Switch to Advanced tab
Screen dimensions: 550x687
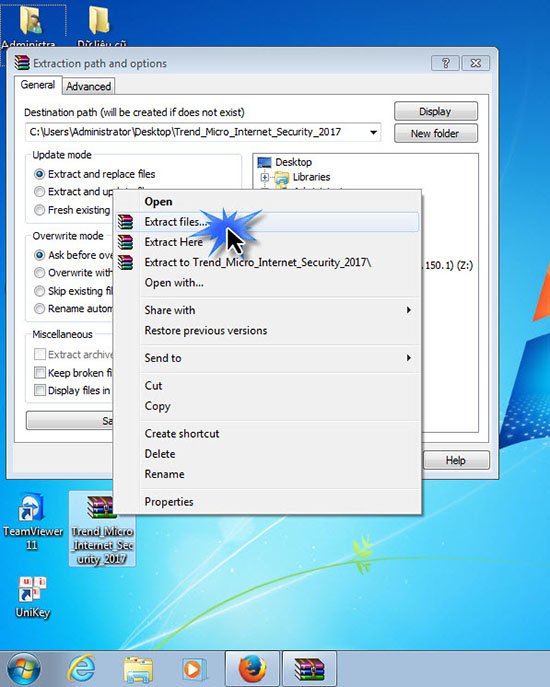[x=89, y=86]
